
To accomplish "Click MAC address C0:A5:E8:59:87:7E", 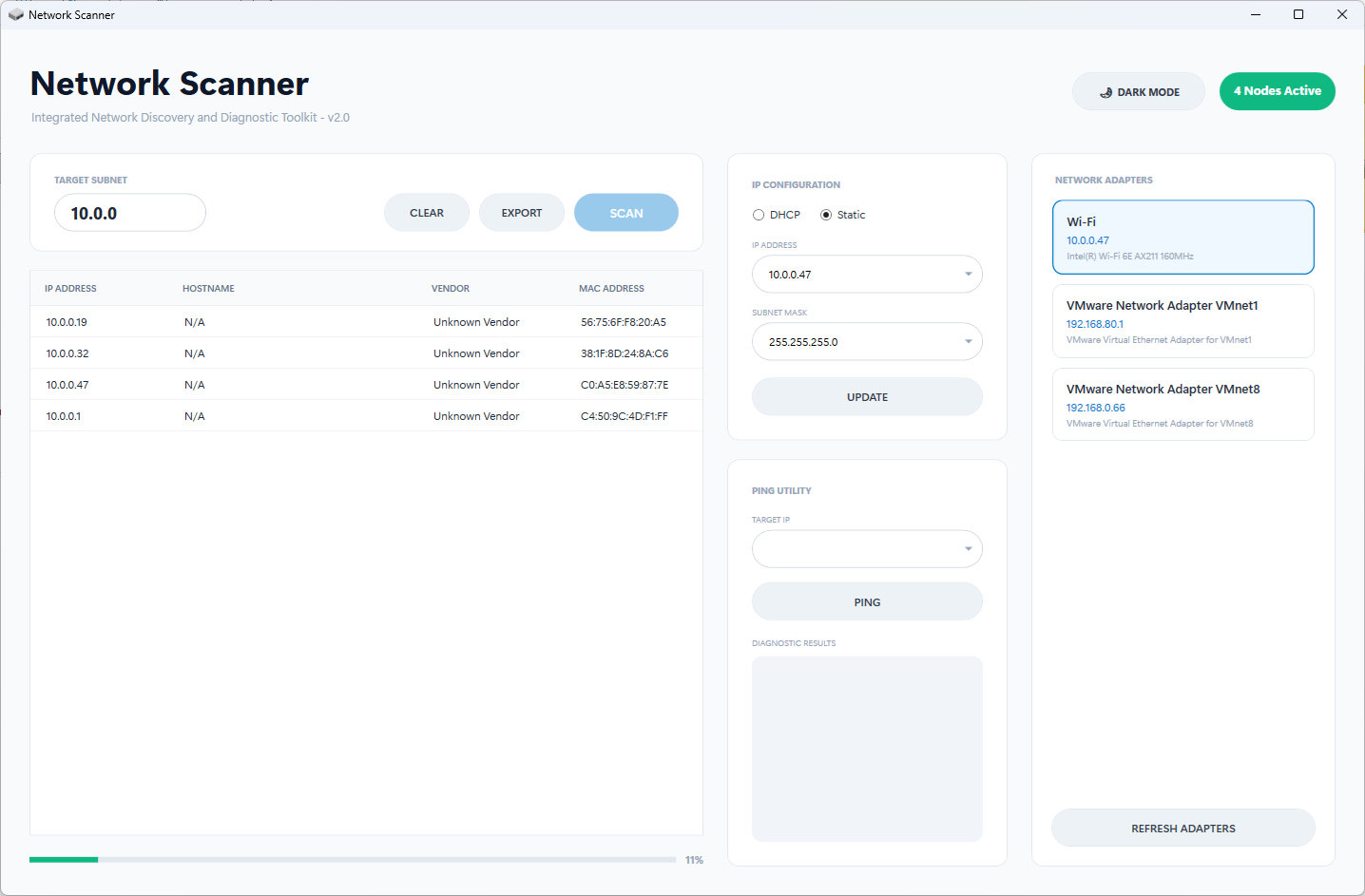I will (625, 385).
